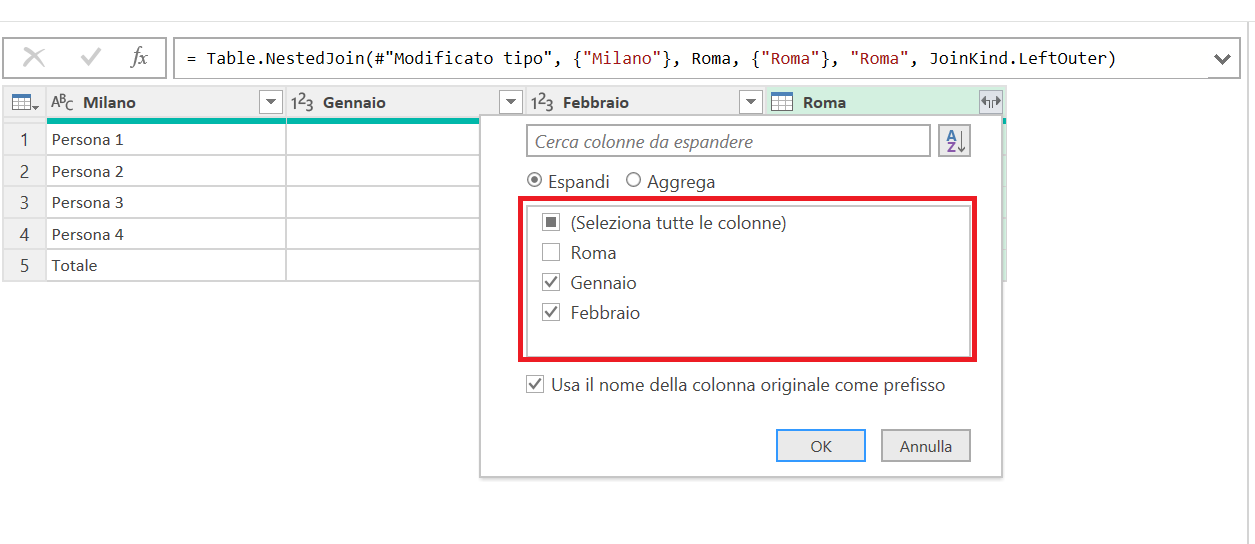Select the Roma column header

coord(886,102)
